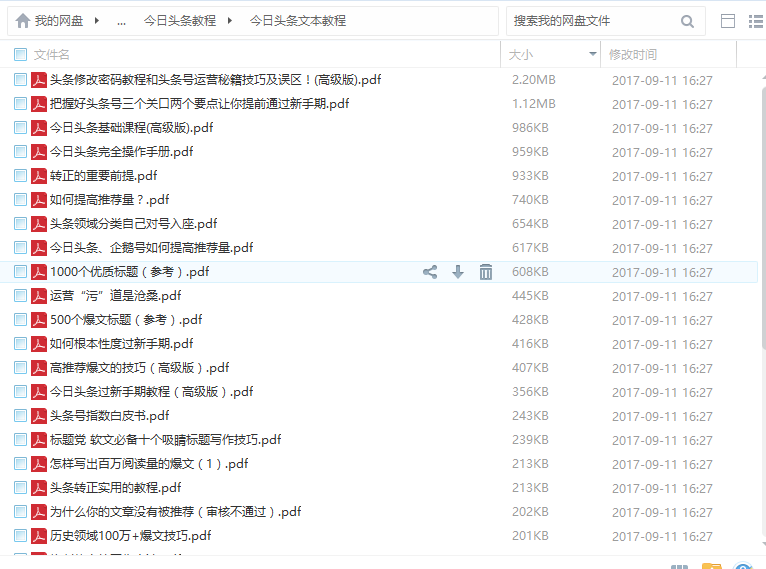This screenshot has height=569, width=766.
Task: Click PDF icon of 500个爆文标题 file
Action: coord(39,320)
